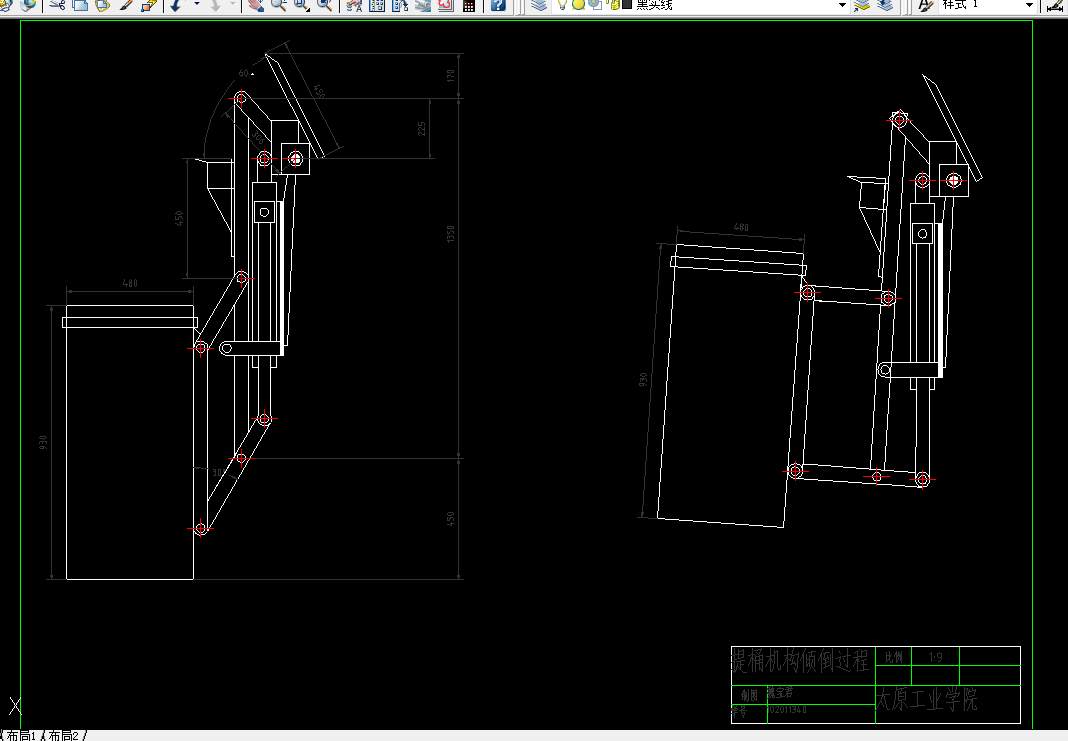Click title text 提桶机构倾倒过程
The image size is (1068, 741).
point(800,660)
